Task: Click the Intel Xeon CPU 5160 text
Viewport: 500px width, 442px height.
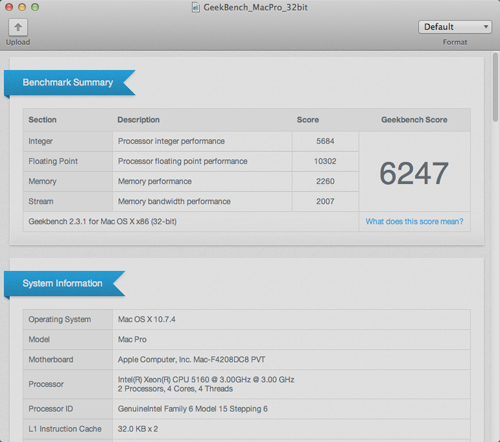Action: (x=206, y=380)
